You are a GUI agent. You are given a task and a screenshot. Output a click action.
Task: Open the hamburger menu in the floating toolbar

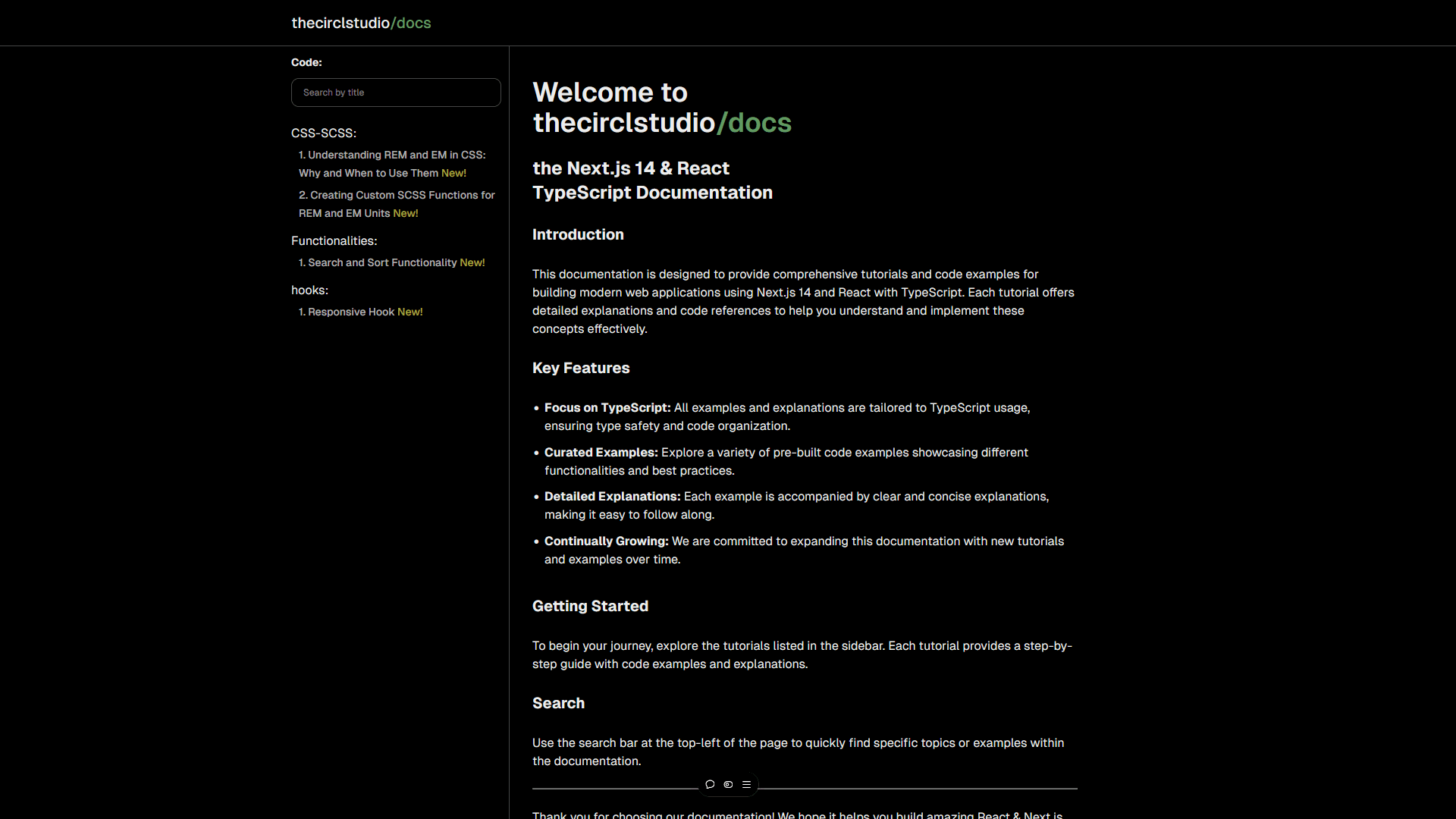click(x=746, y=784)
